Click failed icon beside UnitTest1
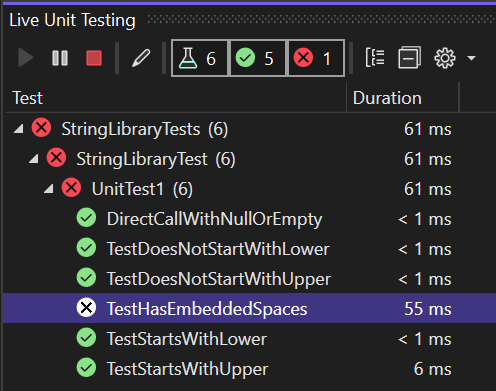This screenshot has height=391, width=496. coord(71,187)
